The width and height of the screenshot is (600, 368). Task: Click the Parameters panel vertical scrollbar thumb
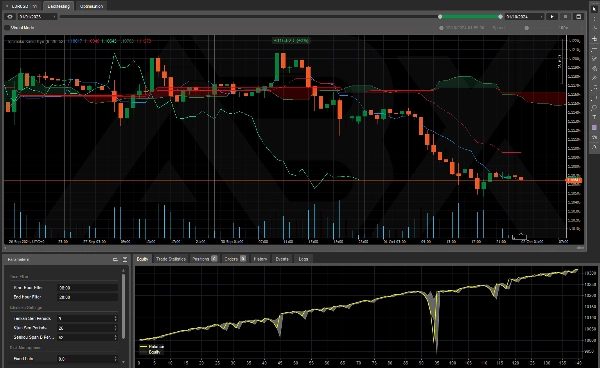123,306
